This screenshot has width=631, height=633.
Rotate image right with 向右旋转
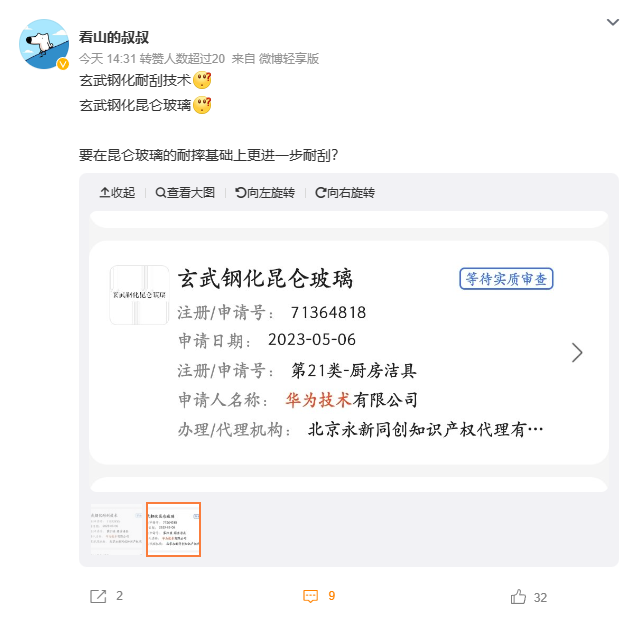pos(345,193)
